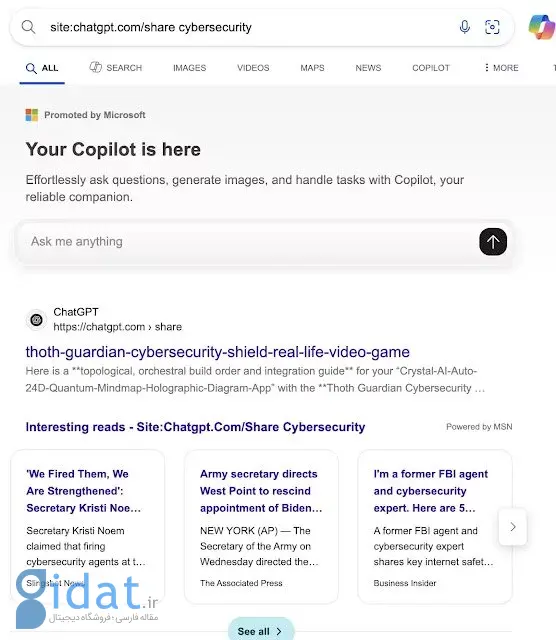Open the former FBI agent article card
The height and width of the screenshot is (640, 556).
click(x=435, y=527)
